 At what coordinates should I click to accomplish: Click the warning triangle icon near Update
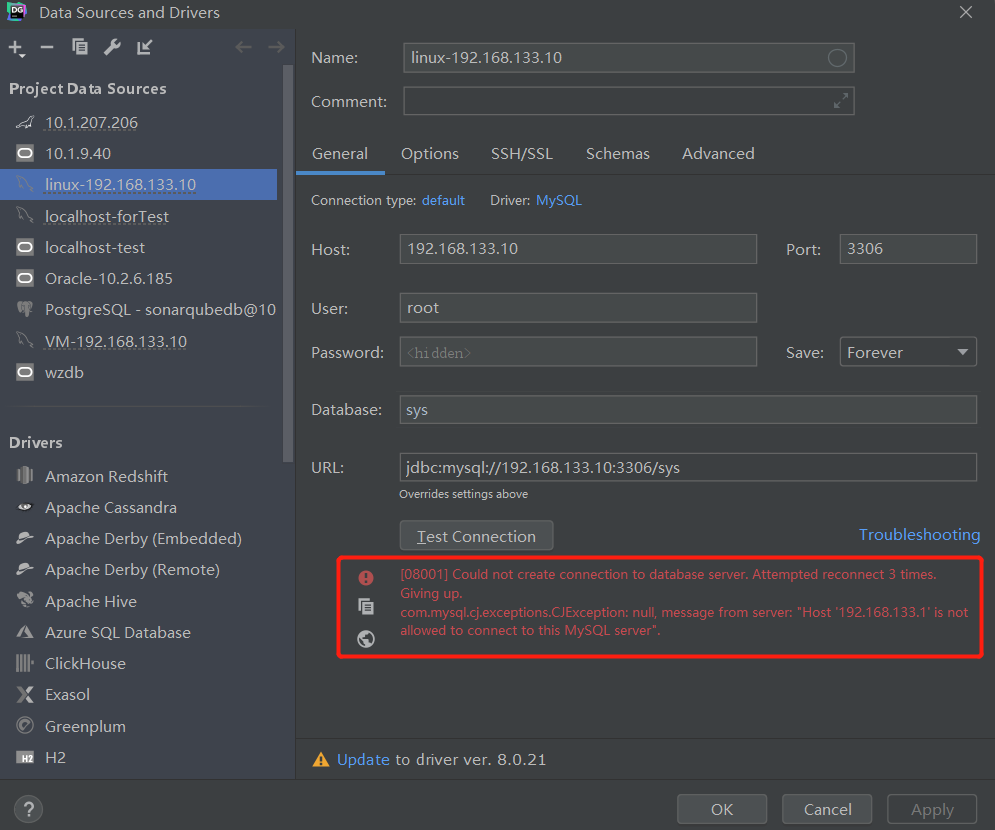[x=321, y=760]
